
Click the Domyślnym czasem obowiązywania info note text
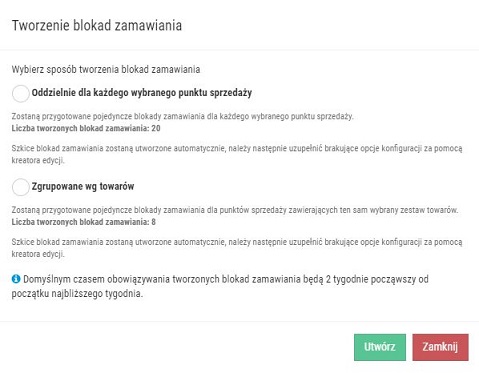(220, 286)
